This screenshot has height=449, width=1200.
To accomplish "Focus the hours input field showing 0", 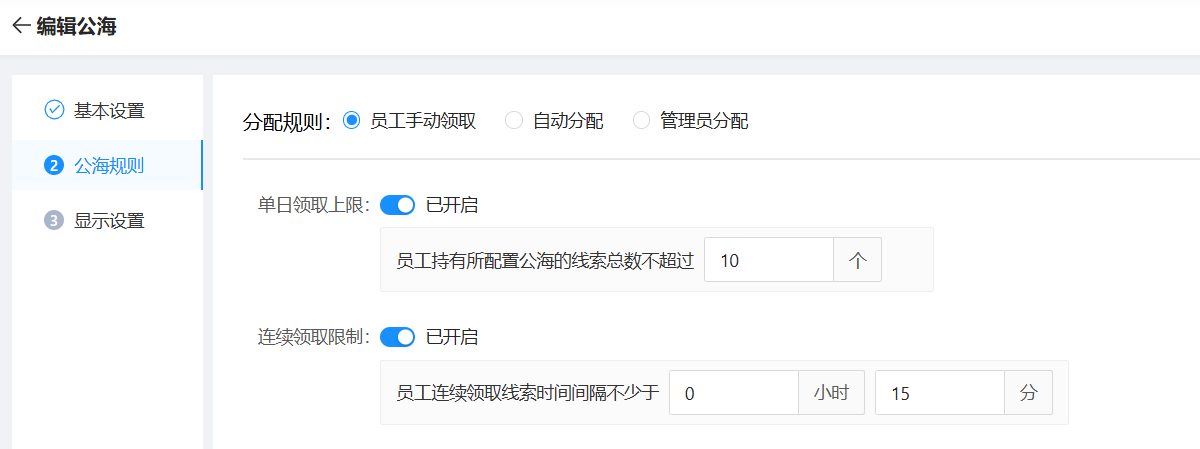I will click(733, 393).
